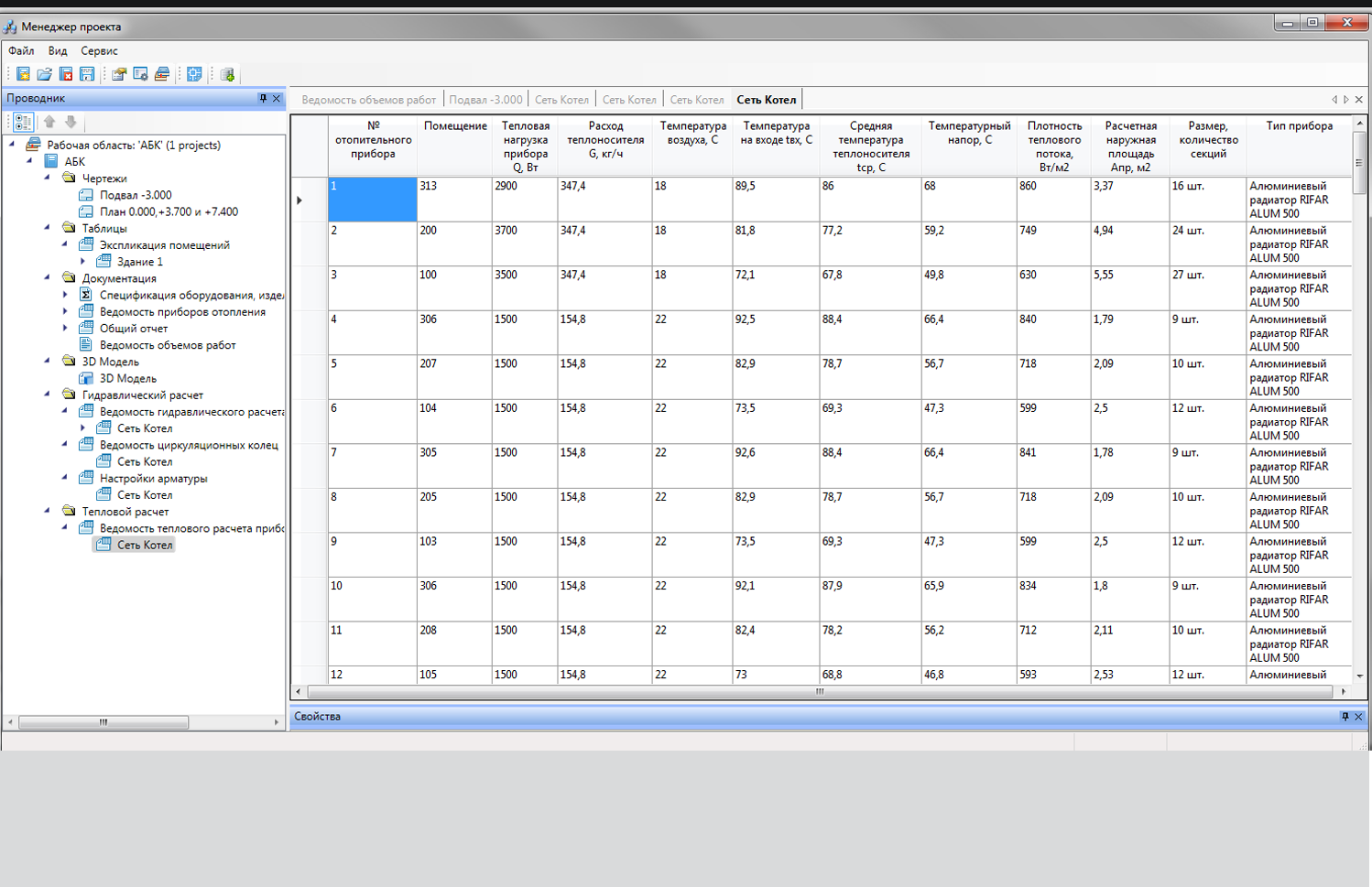Collapse the Рабочая область root node
The width and height of the screenshot is (1372, 887).
(13, 144)
